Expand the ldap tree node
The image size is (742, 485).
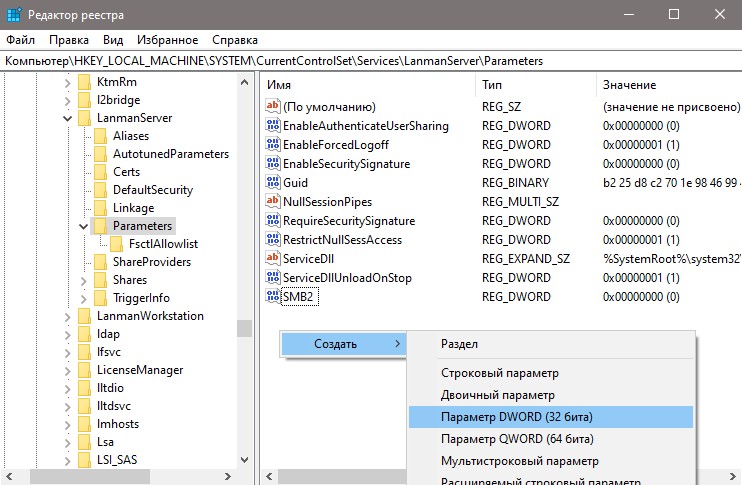pos(67,335)
